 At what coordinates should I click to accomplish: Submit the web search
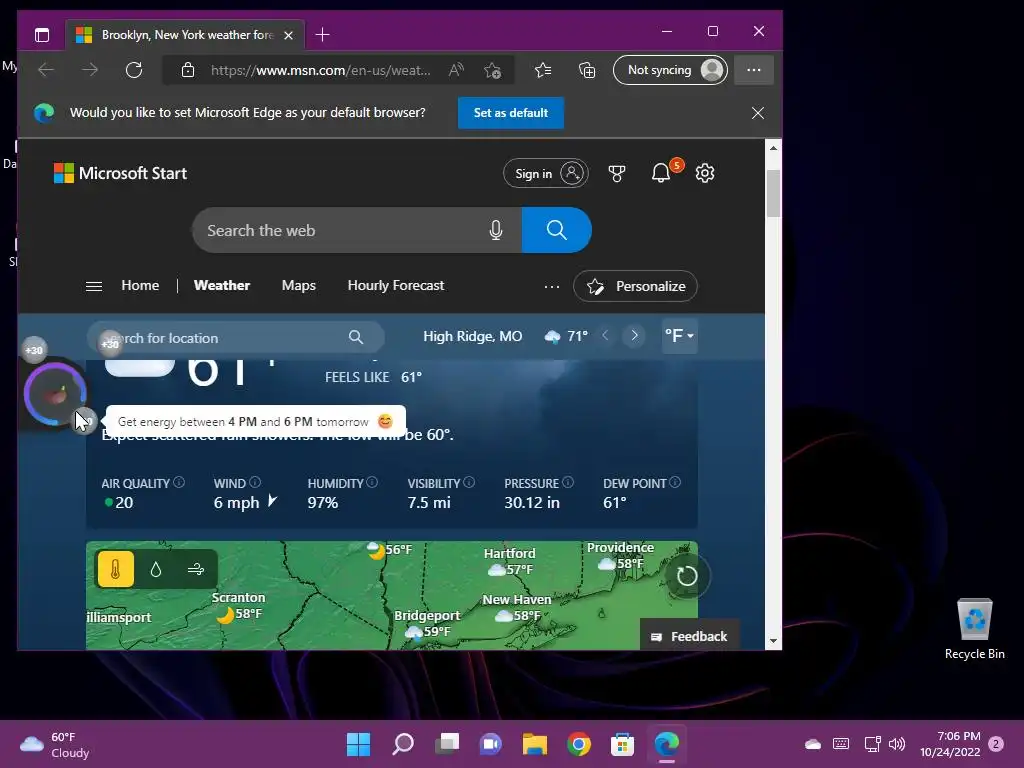click(x=556, y=230)
